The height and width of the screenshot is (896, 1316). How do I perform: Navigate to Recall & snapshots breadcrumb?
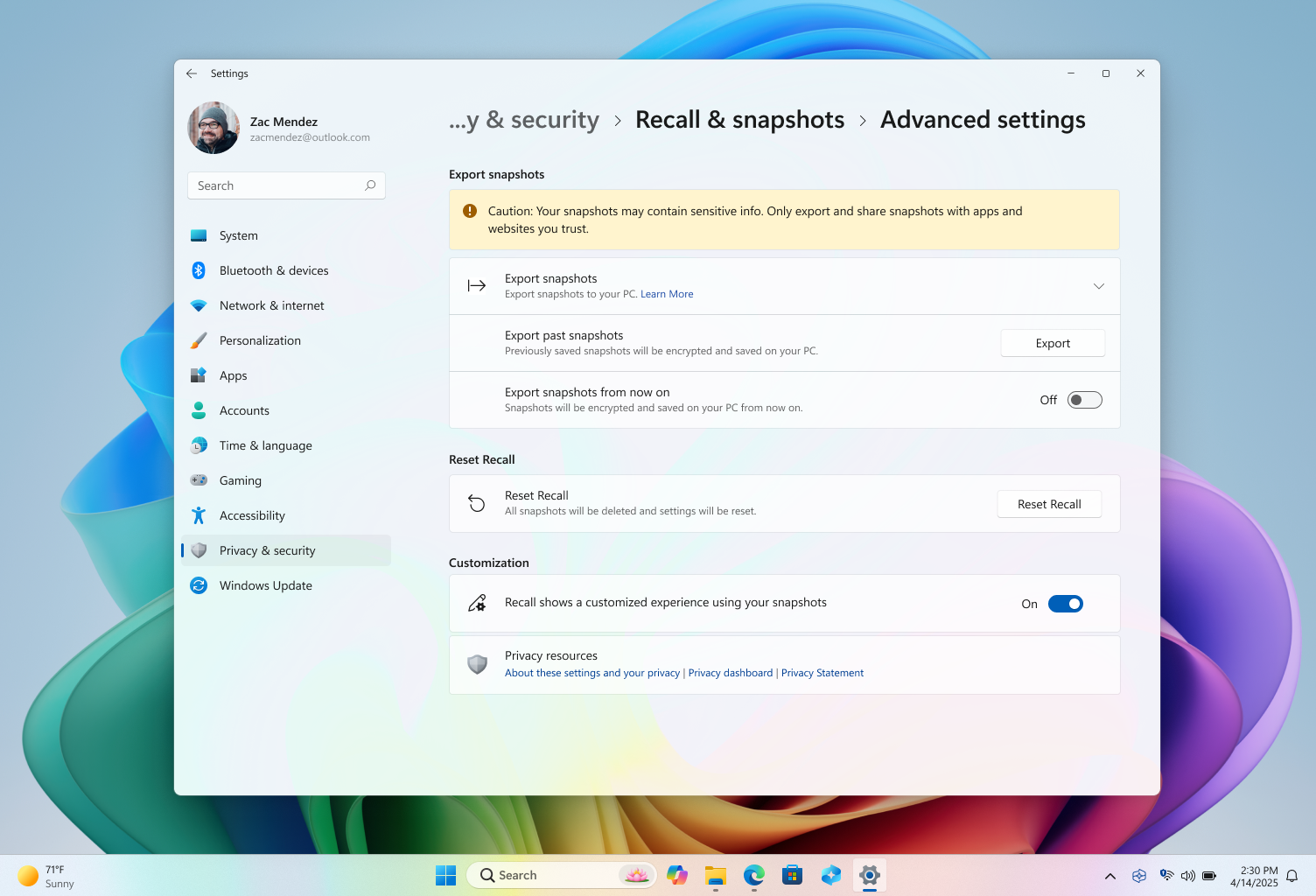(x=739, y=120)
